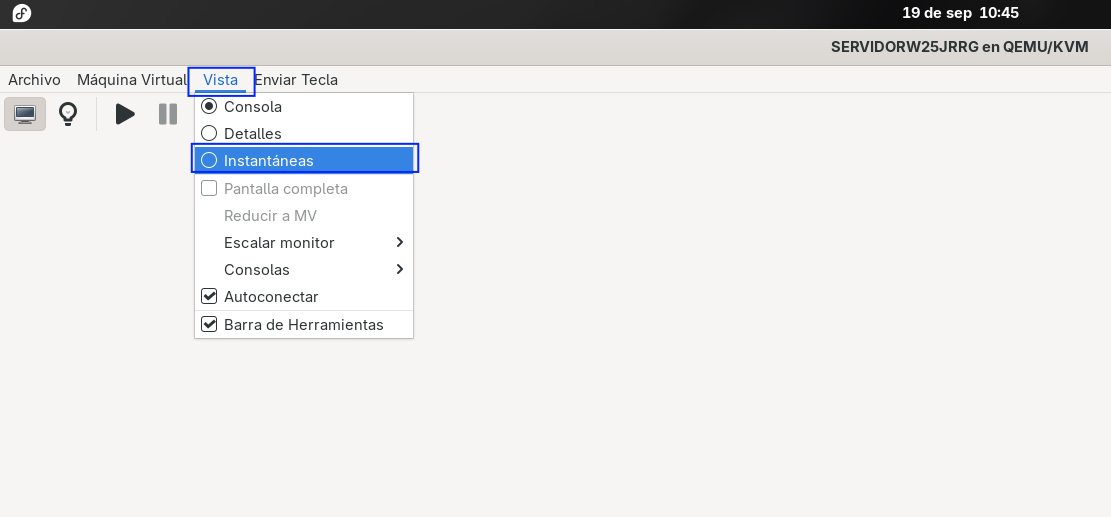Click the SERVIDORW25JRRG window title

point(959,47)
